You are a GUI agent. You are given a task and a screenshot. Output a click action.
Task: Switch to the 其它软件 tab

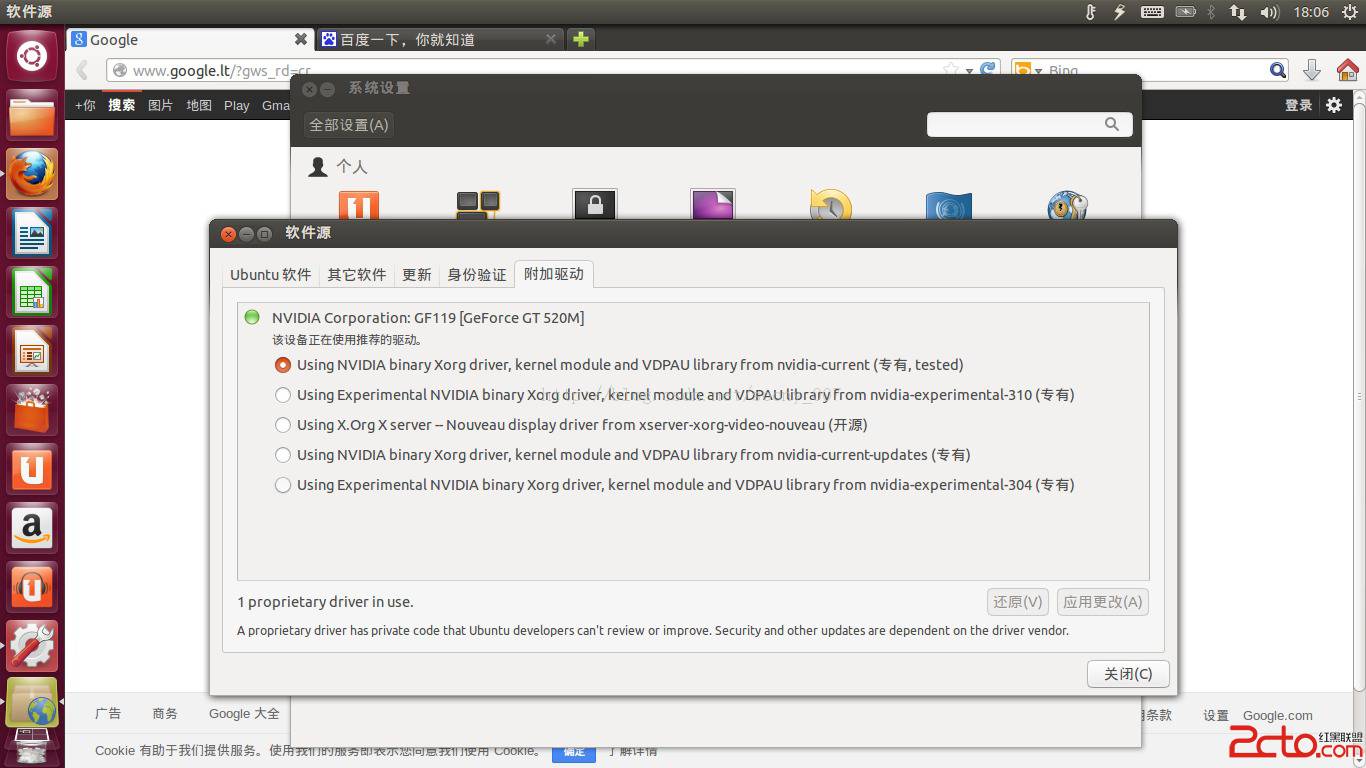pyautogui.click(x=356, y=274)
